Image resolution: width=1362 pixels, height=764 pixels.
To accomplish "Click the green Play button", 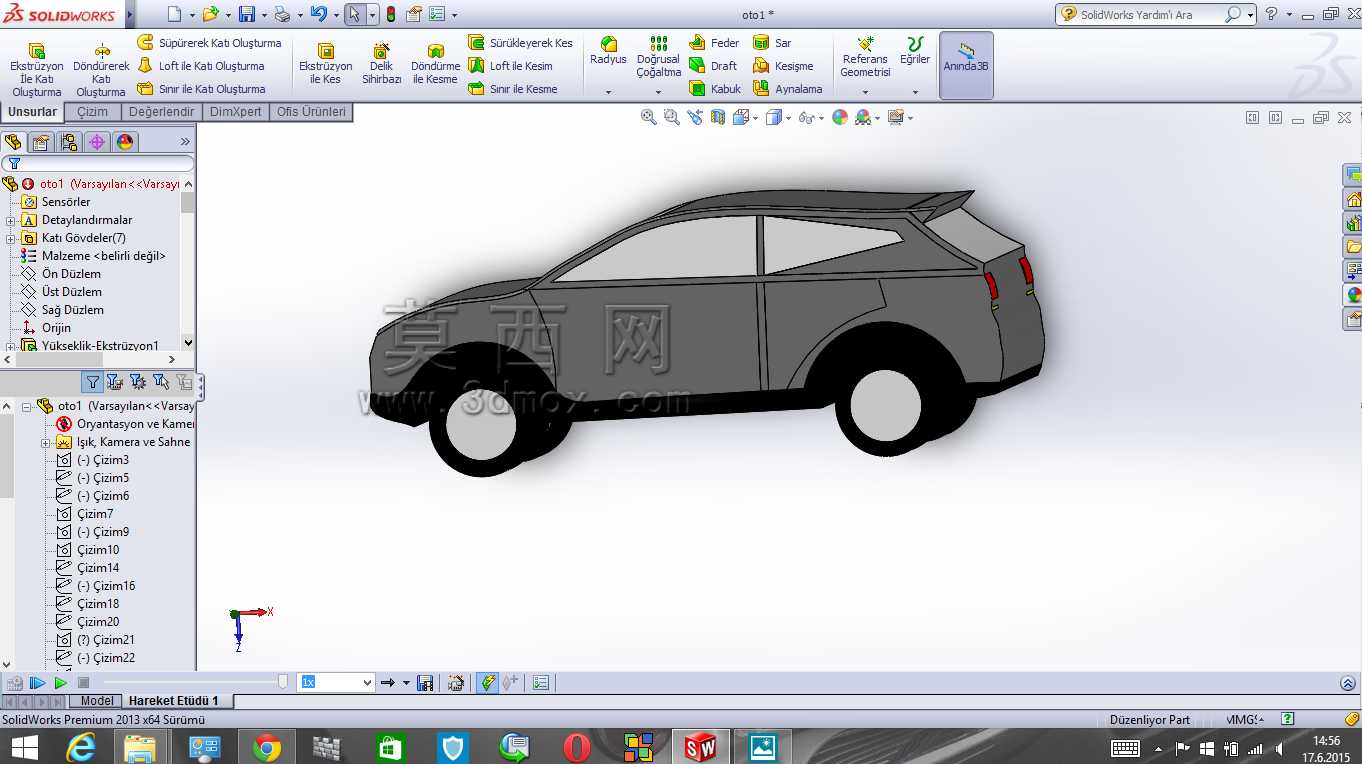I will click(60, 683).
